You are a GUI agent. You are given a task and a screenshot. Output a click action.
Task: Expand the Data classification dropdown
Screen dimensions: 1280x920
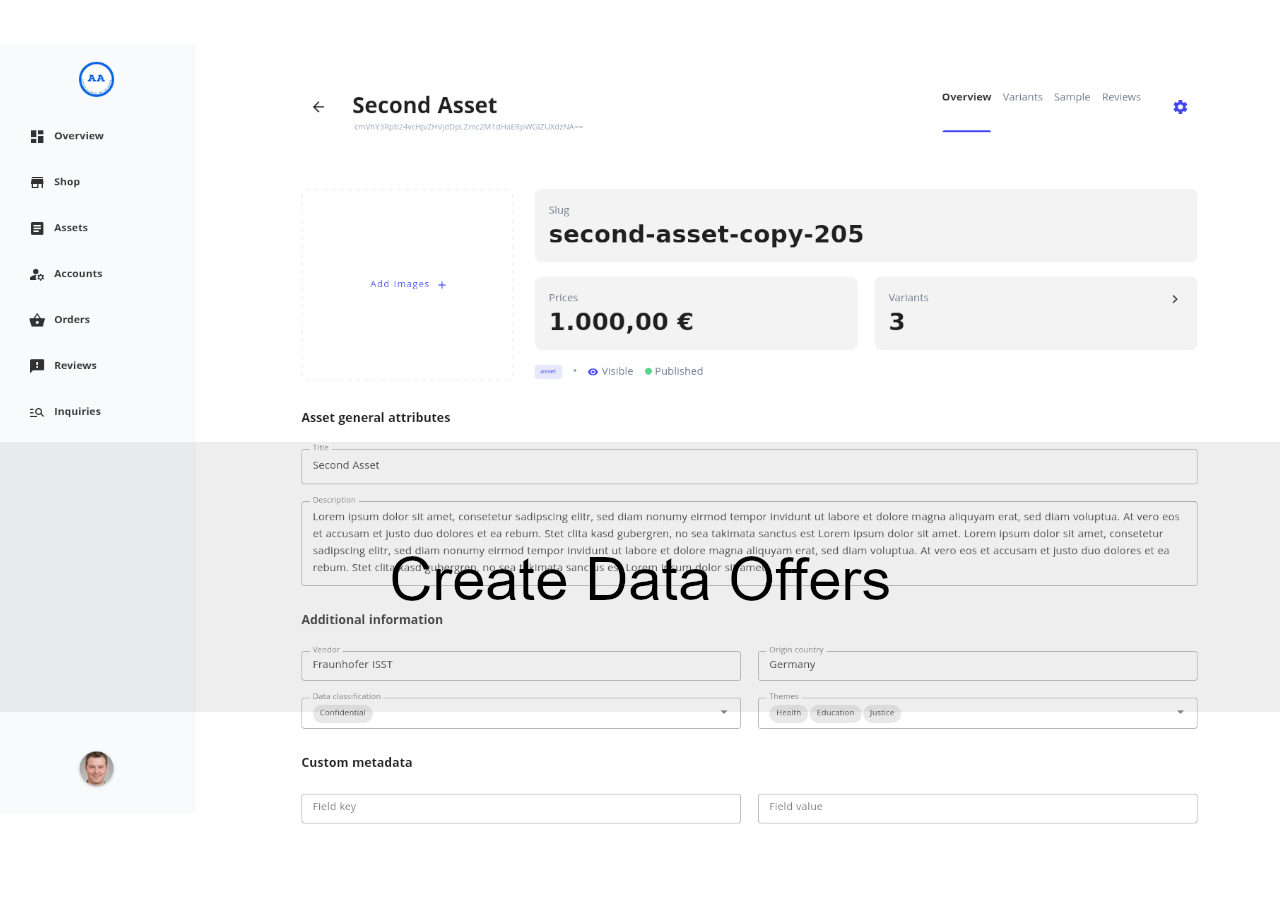(724, 712)
